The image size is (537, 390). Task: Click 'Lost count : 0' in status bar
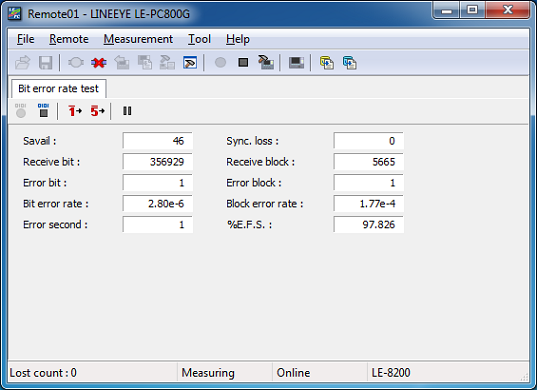click(x=43, y=373)
